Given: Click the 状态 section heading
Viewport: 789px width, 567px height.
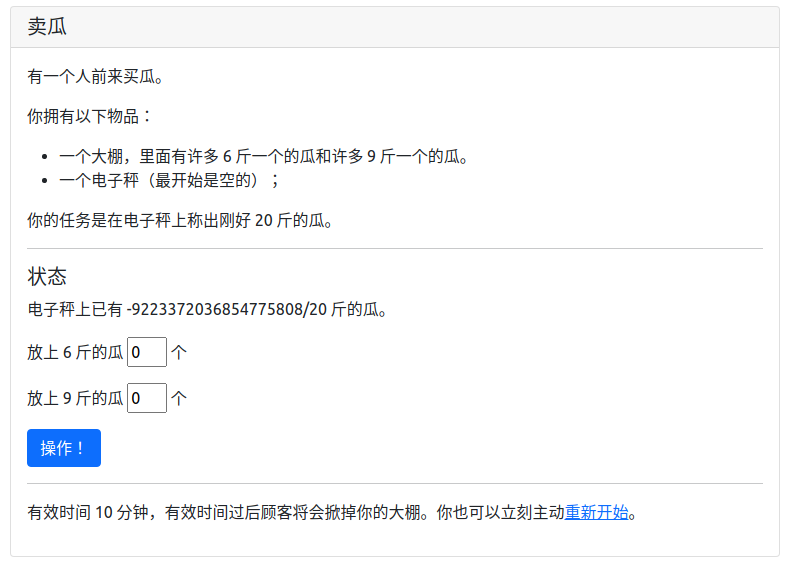Looking at the screenshot, I should click(x=47, y=277).
